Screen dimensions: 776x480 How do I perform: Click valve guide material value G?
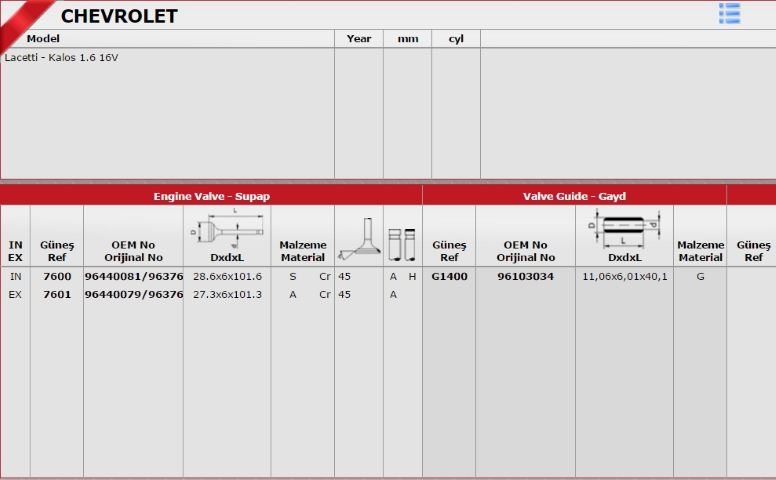pos(700,276)
